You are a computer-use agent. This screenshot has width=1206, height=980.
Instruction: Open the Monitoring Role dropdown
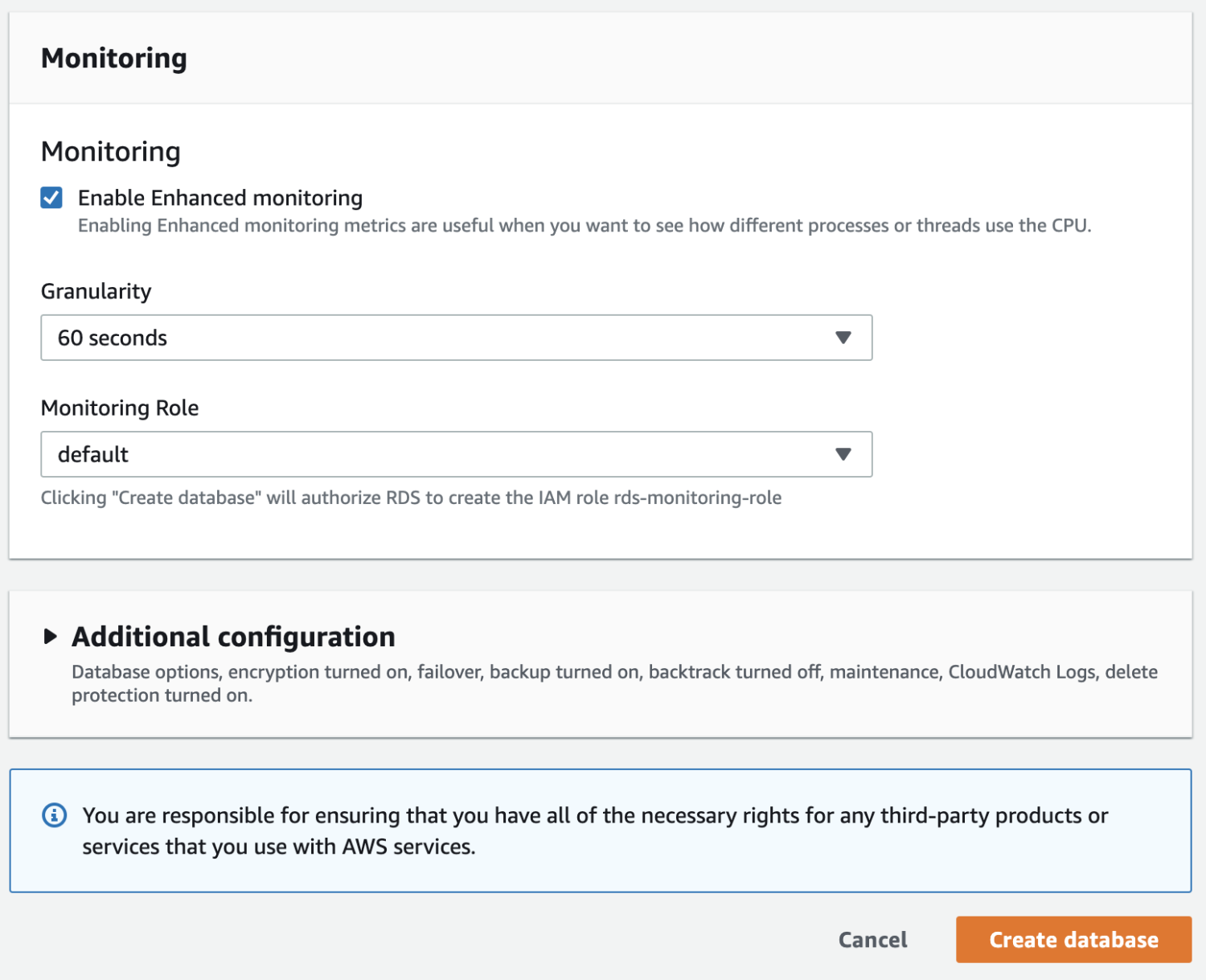(x=456, y=454)
